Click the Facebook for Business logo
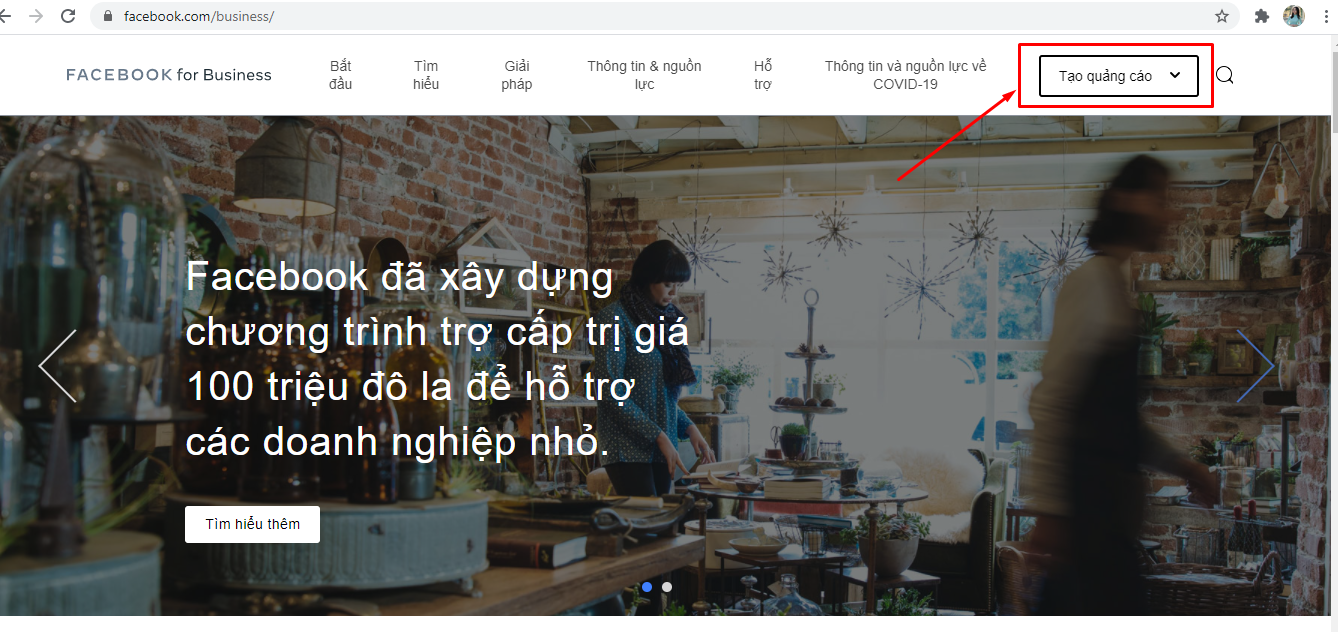Screen dimensions: 1338x632 coord(169,75)
